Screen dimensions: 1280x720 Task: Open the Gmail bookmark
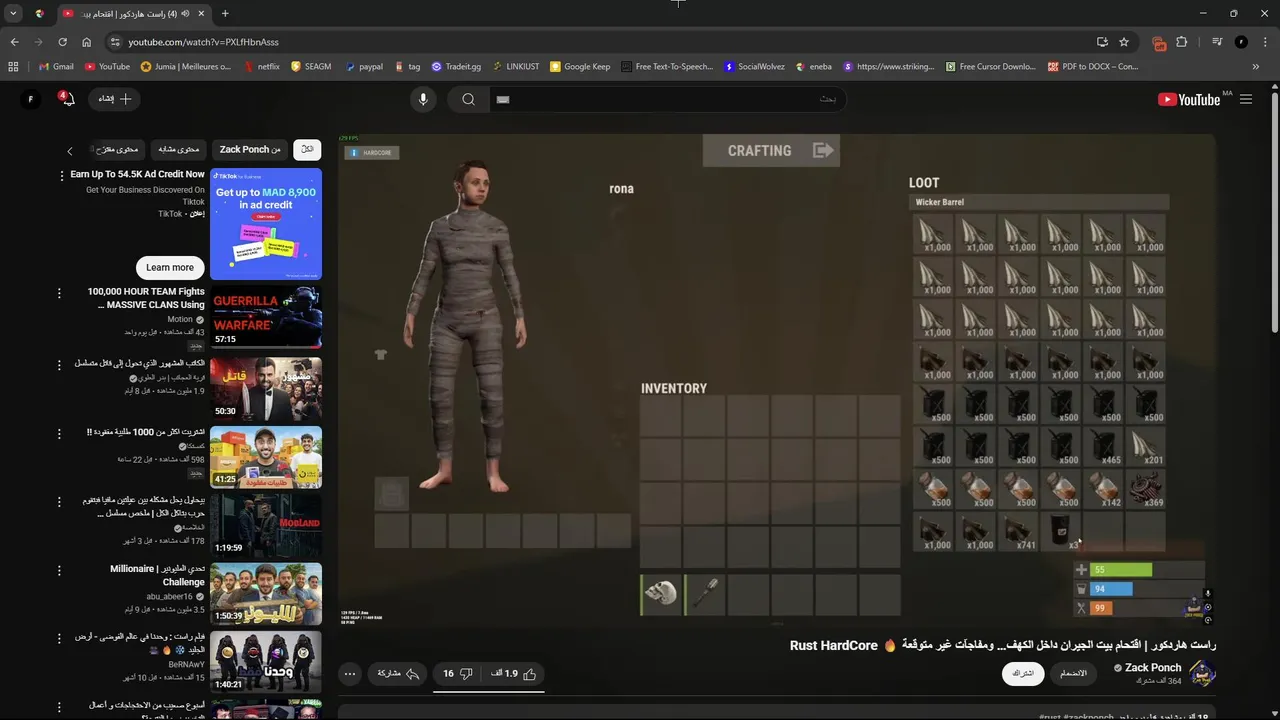click(x=56, y=67)
